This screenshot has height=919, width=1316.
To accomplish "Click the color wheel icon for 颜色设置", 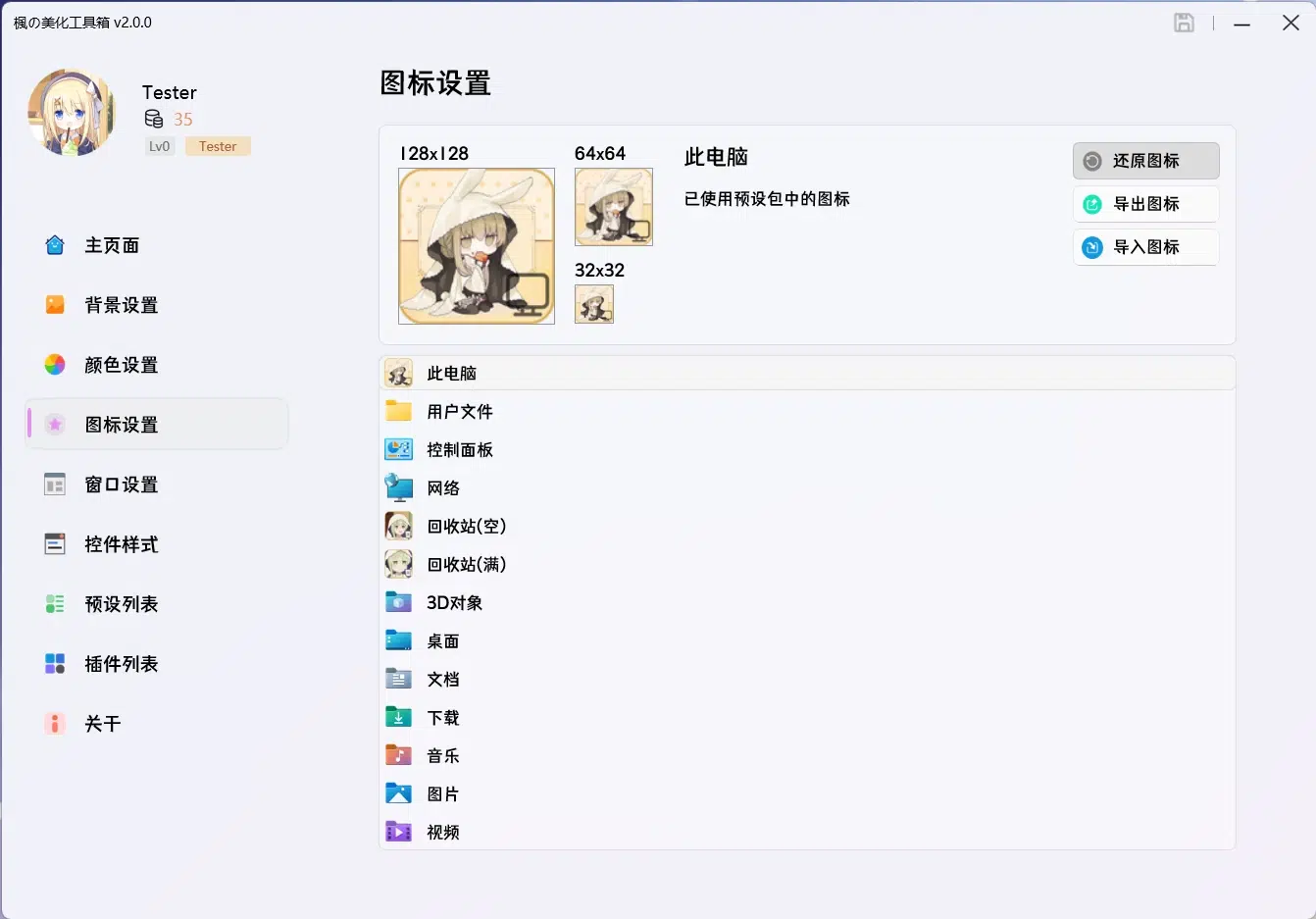I will (55, 365).
